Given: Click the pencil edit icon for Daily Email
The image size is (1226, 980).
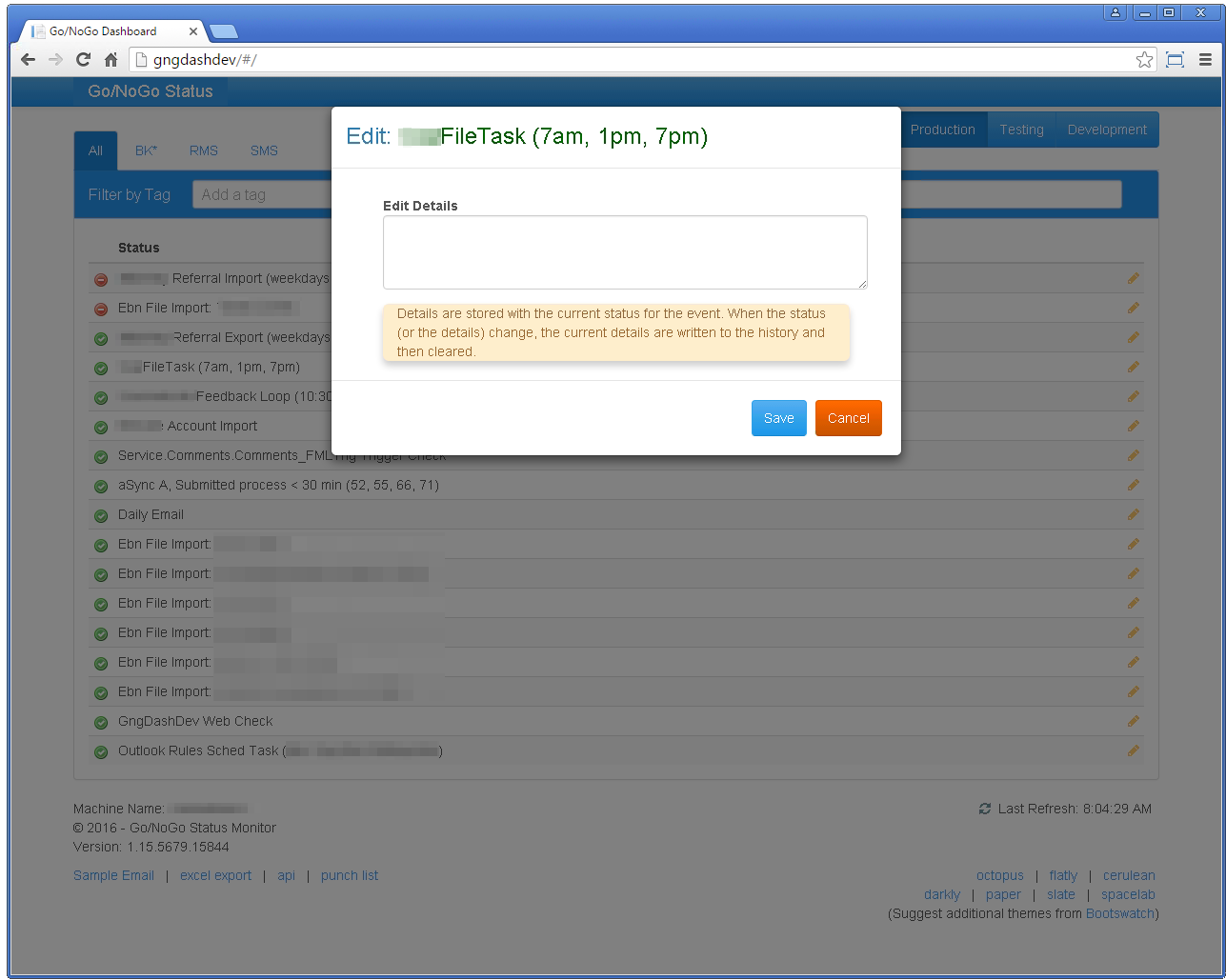Looking at the screenshot, I should [x=1133, y=514].
